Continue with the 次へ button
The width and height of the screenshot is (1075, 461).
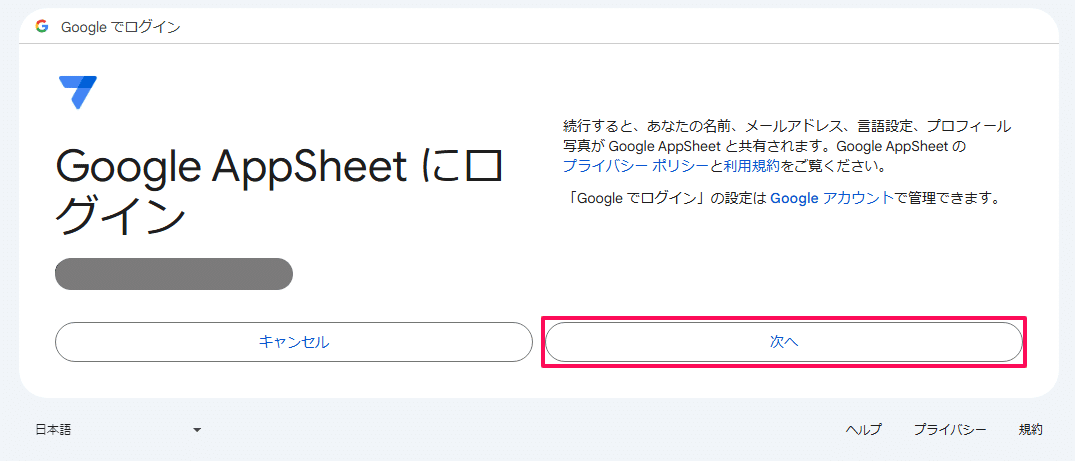(784, 342)
